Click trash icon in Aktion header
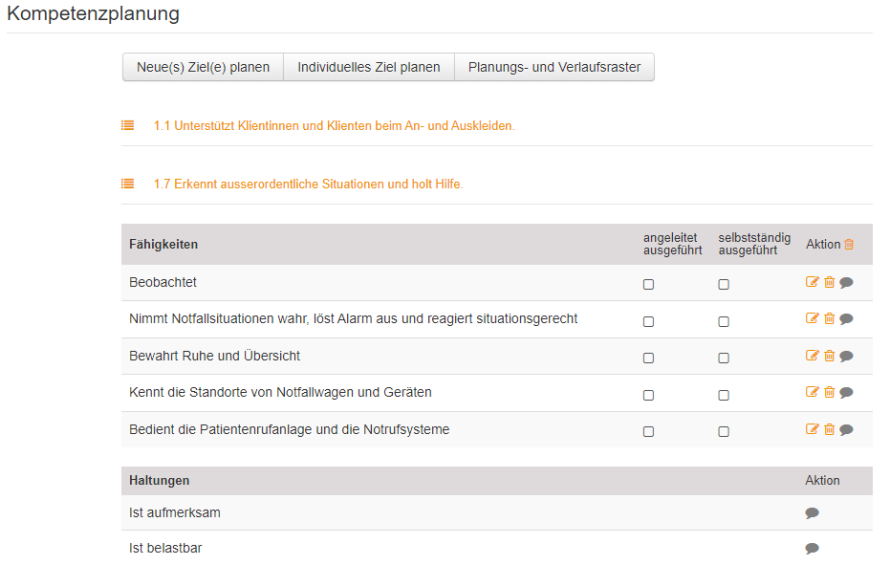 [x=849, y=244]
